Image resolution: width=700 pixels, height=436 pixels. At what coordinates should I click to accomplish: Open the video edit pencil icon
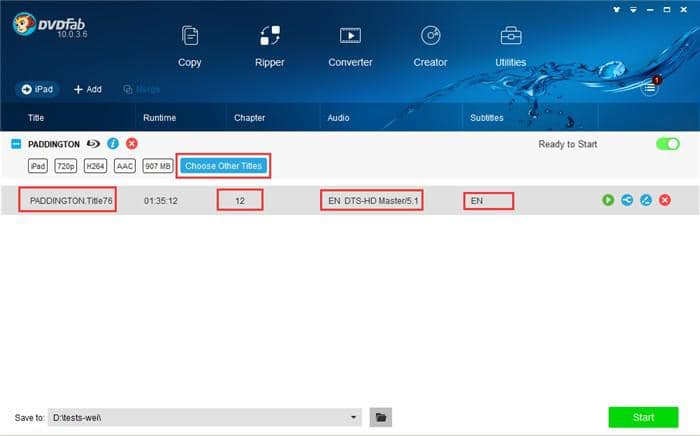[646, 200]
